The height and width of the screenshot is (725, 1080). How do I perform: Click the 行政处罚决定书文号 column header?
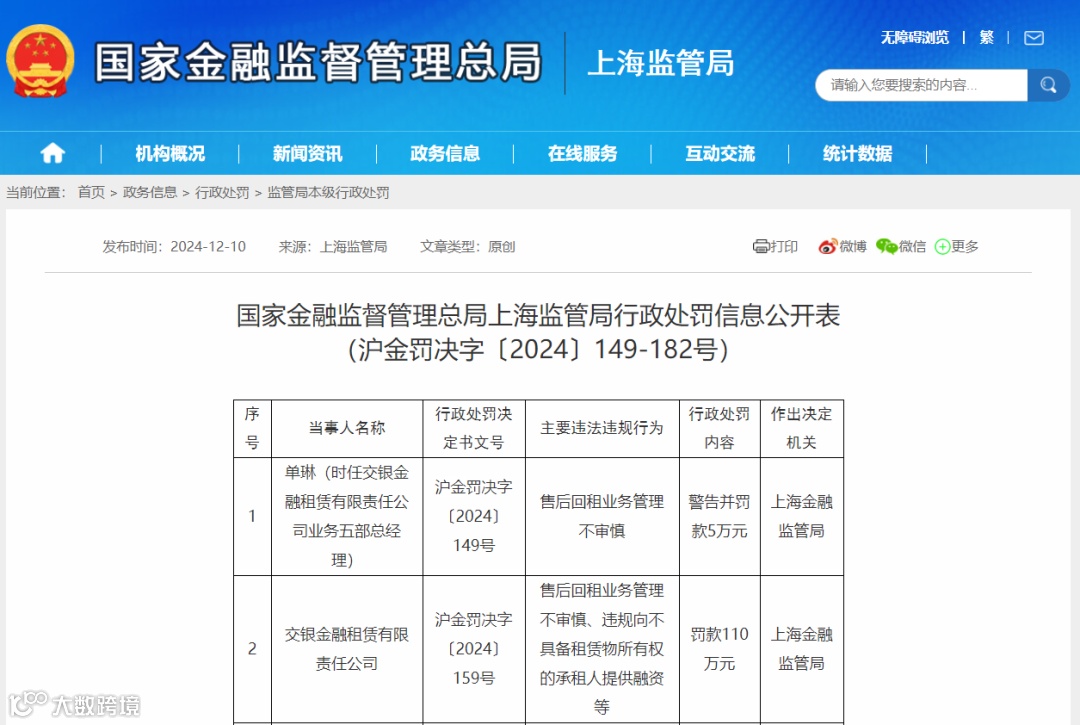click(474, 428)
